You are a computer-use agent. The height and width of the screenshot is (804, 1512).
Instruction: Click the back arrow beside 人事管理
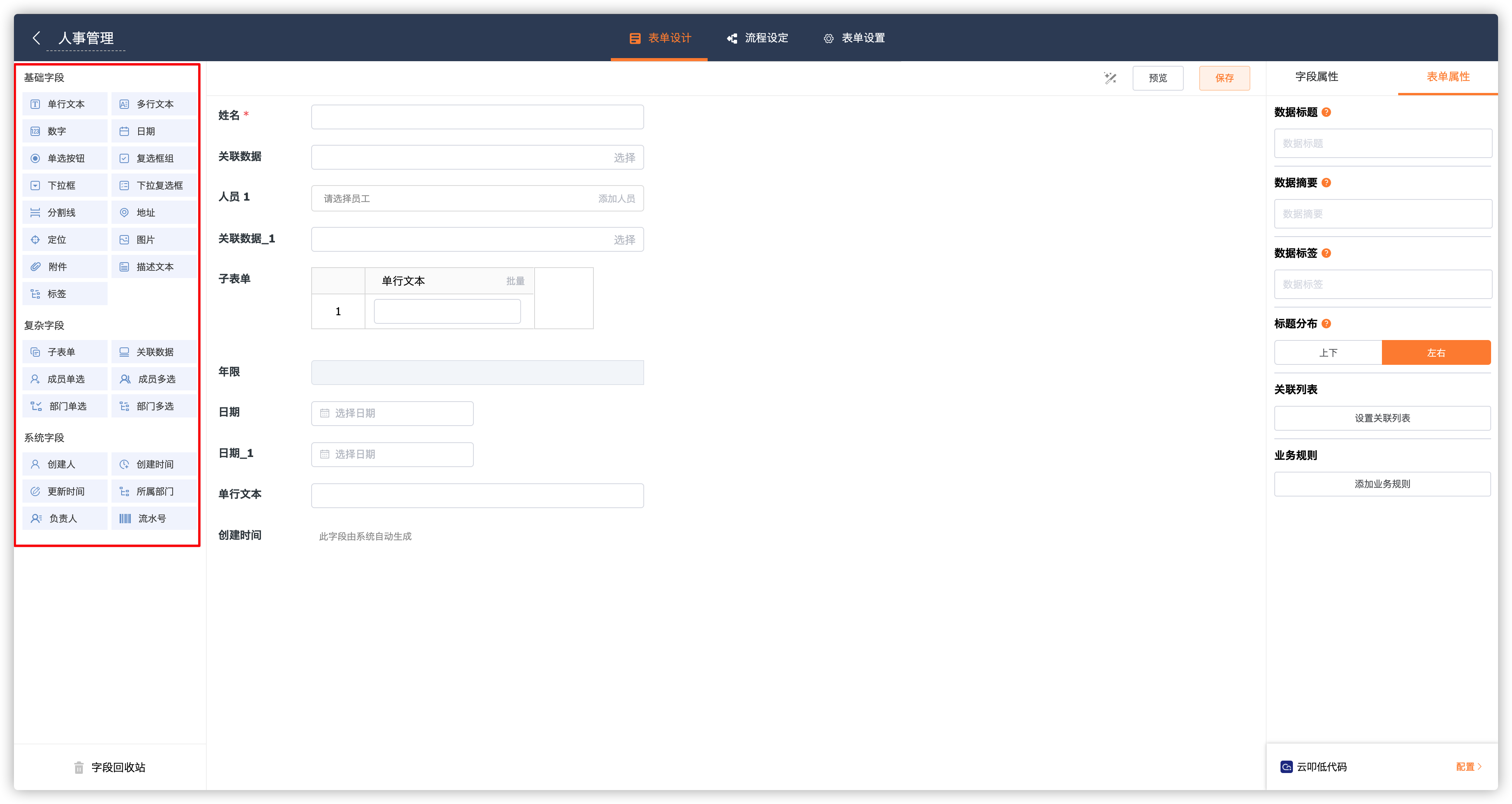point(36,38)
